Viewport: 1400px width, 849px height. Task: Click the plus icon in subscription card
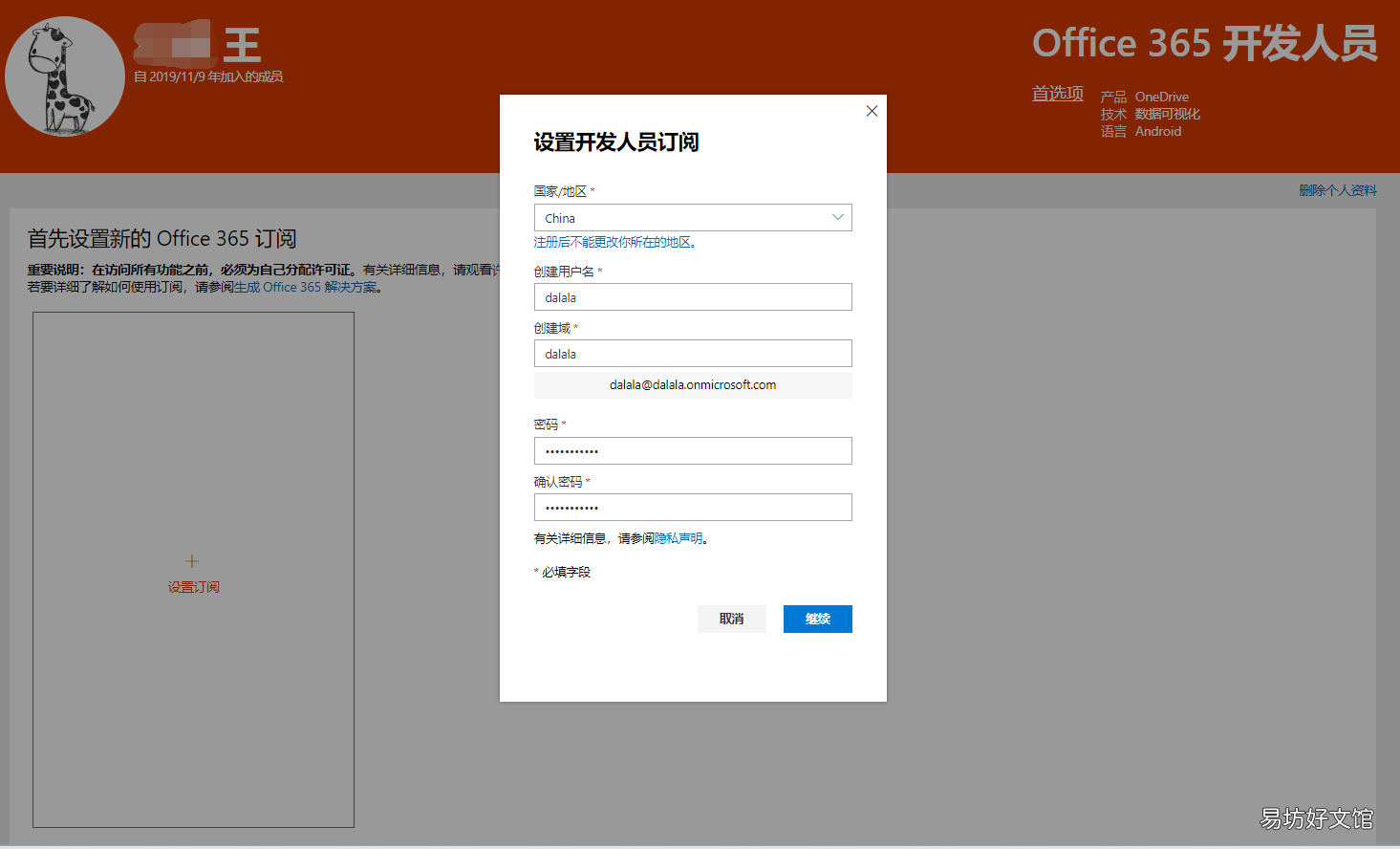[192, 561]
